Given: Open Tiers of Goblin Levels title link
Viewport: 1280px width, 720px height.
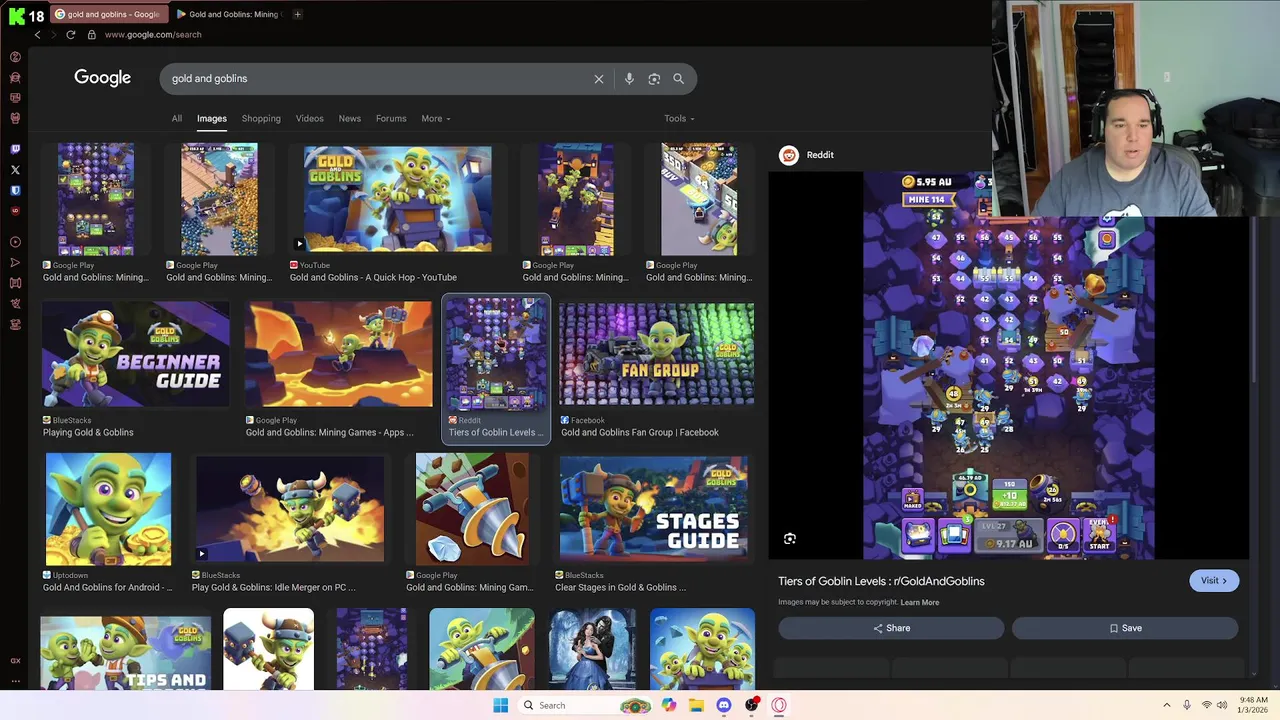Looking at the screenshot, I should point(881,581).
